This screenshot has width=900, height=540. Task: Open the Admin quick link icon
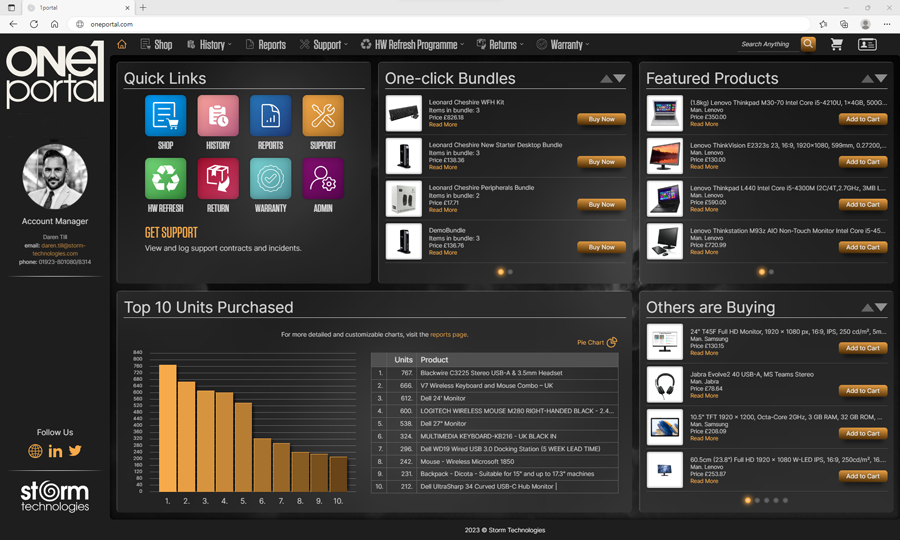point(322,179)
